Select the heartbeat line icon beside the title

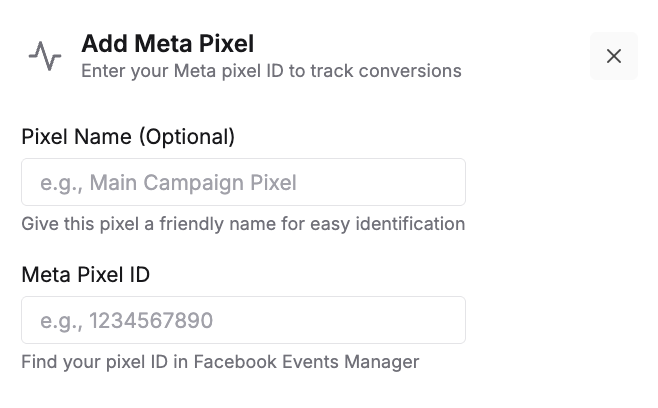coord(45,57)
